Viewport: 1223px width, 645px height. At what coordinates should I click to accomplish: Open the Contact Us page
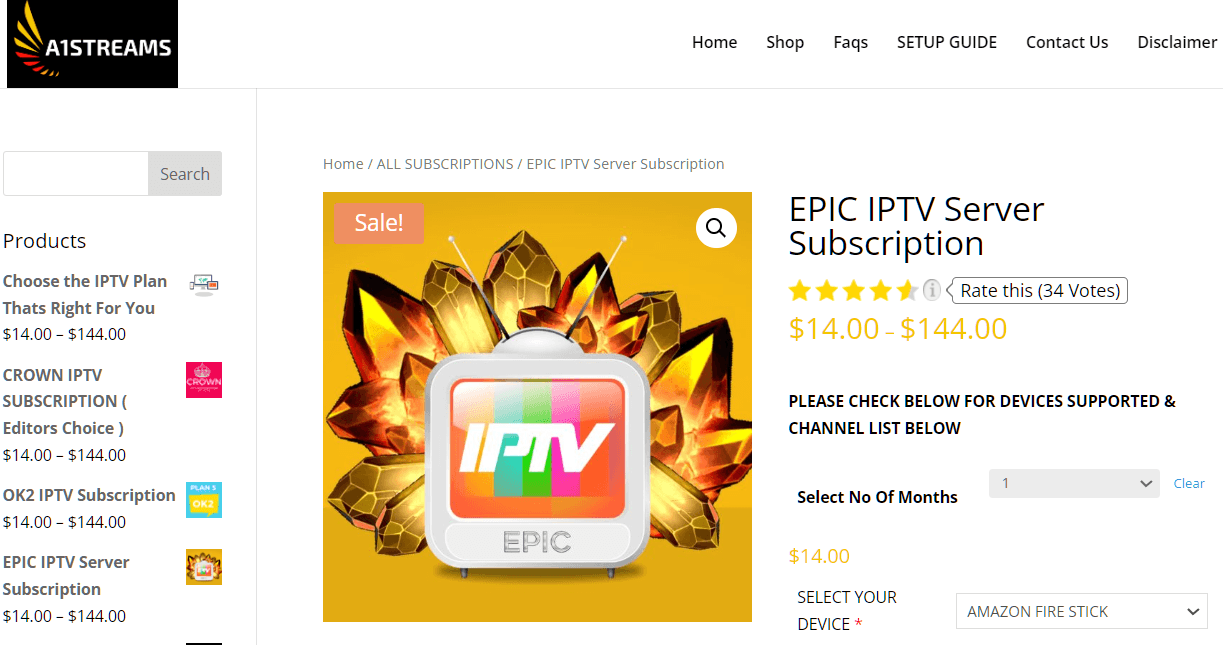click(1067, 42)
